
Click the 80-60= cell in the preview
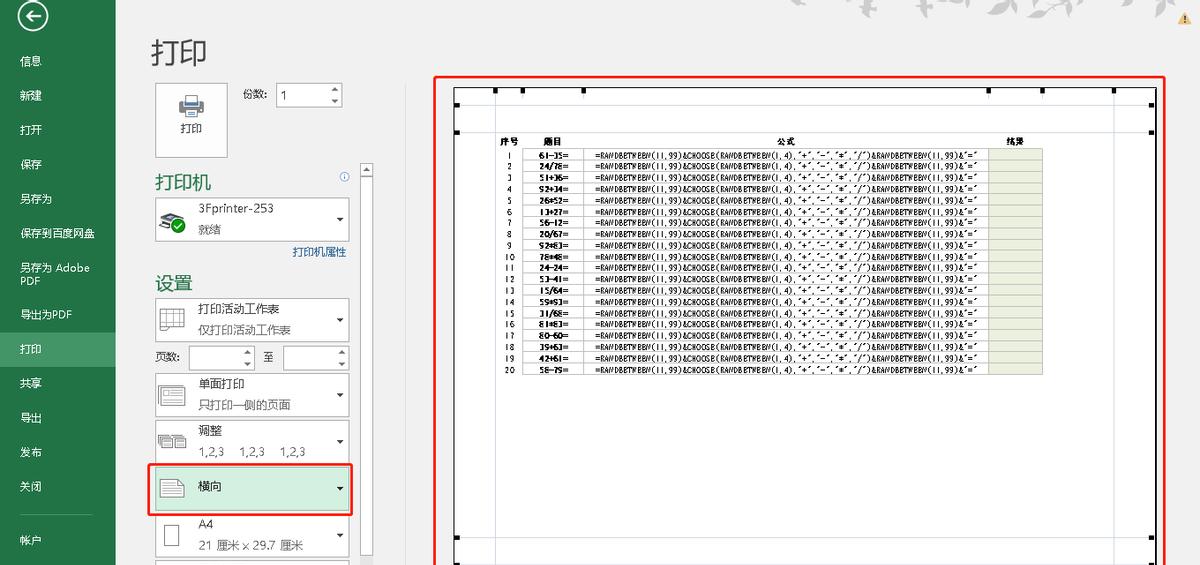click(553, 335)
